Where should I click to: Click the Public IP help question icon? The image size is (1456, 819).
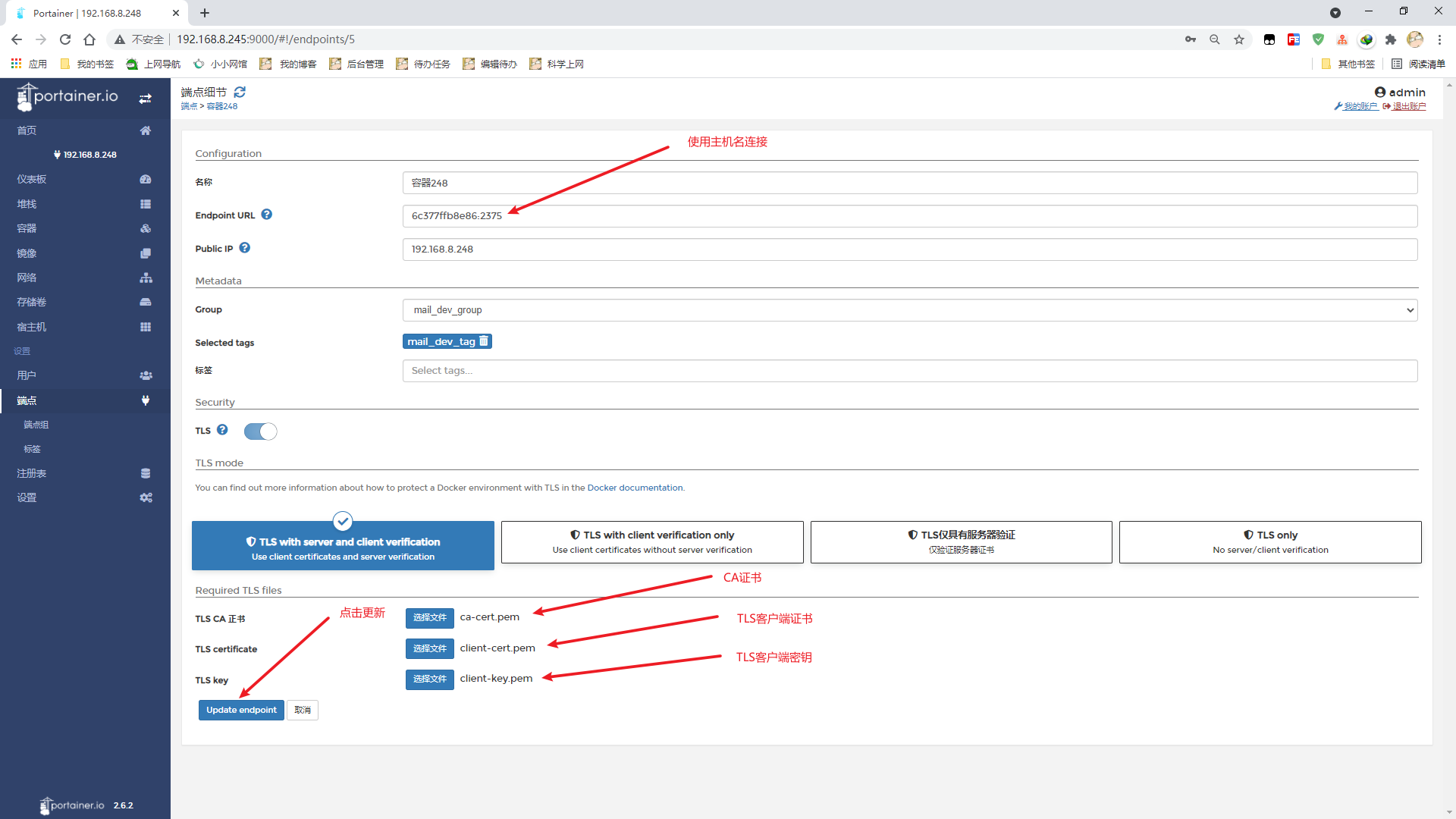(244, 248)
